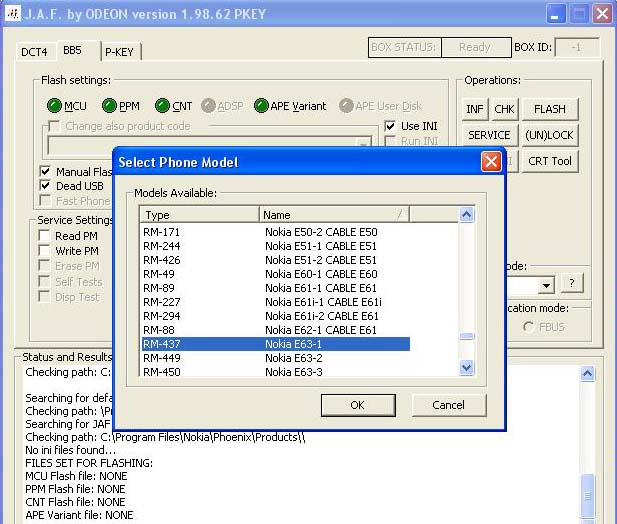This screenshot has width=617, height=524.
Task: Click the FLASH button
Action: click(550, 109)
